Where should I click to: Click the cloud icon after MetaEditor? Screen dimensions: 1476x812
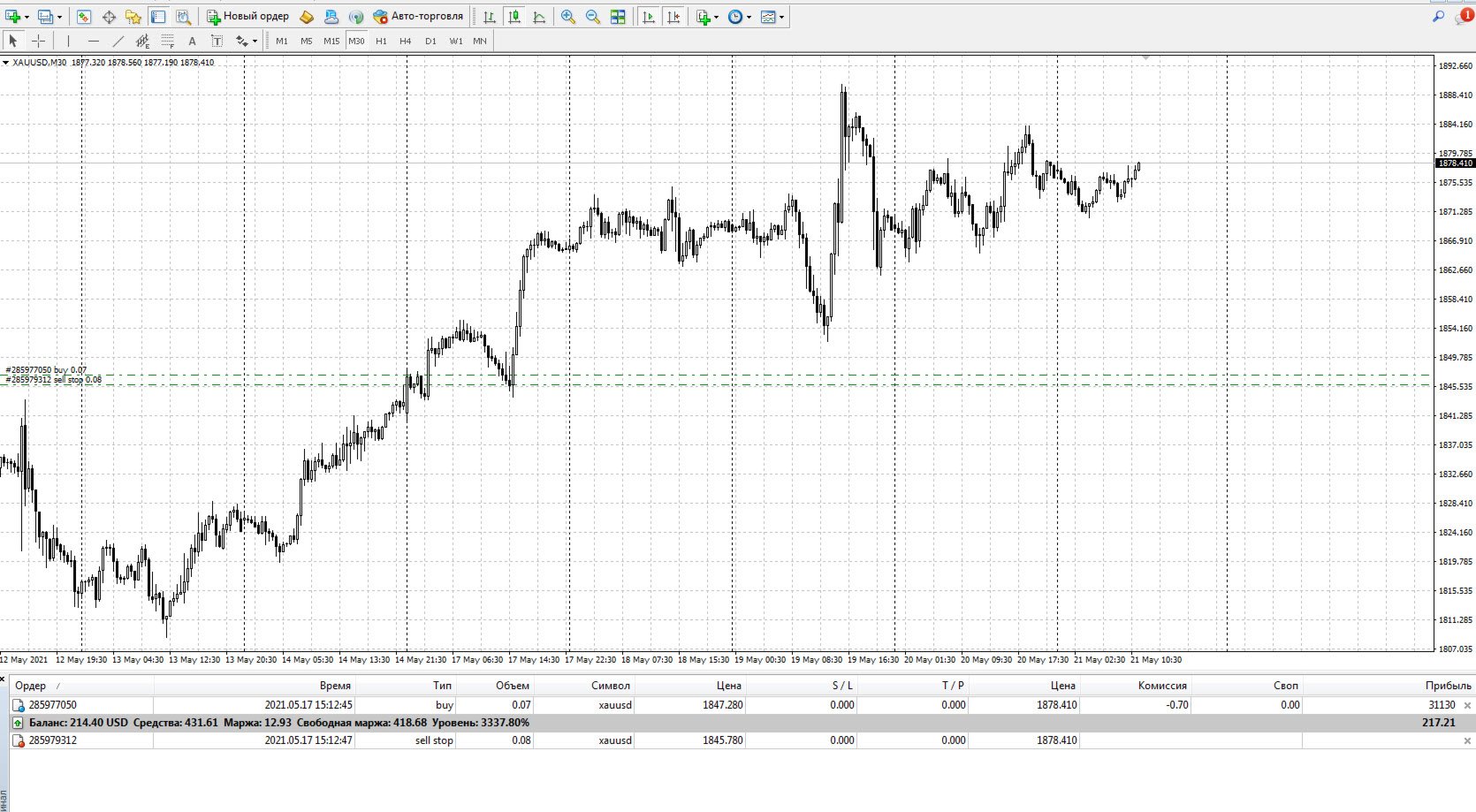click(331, 17)
